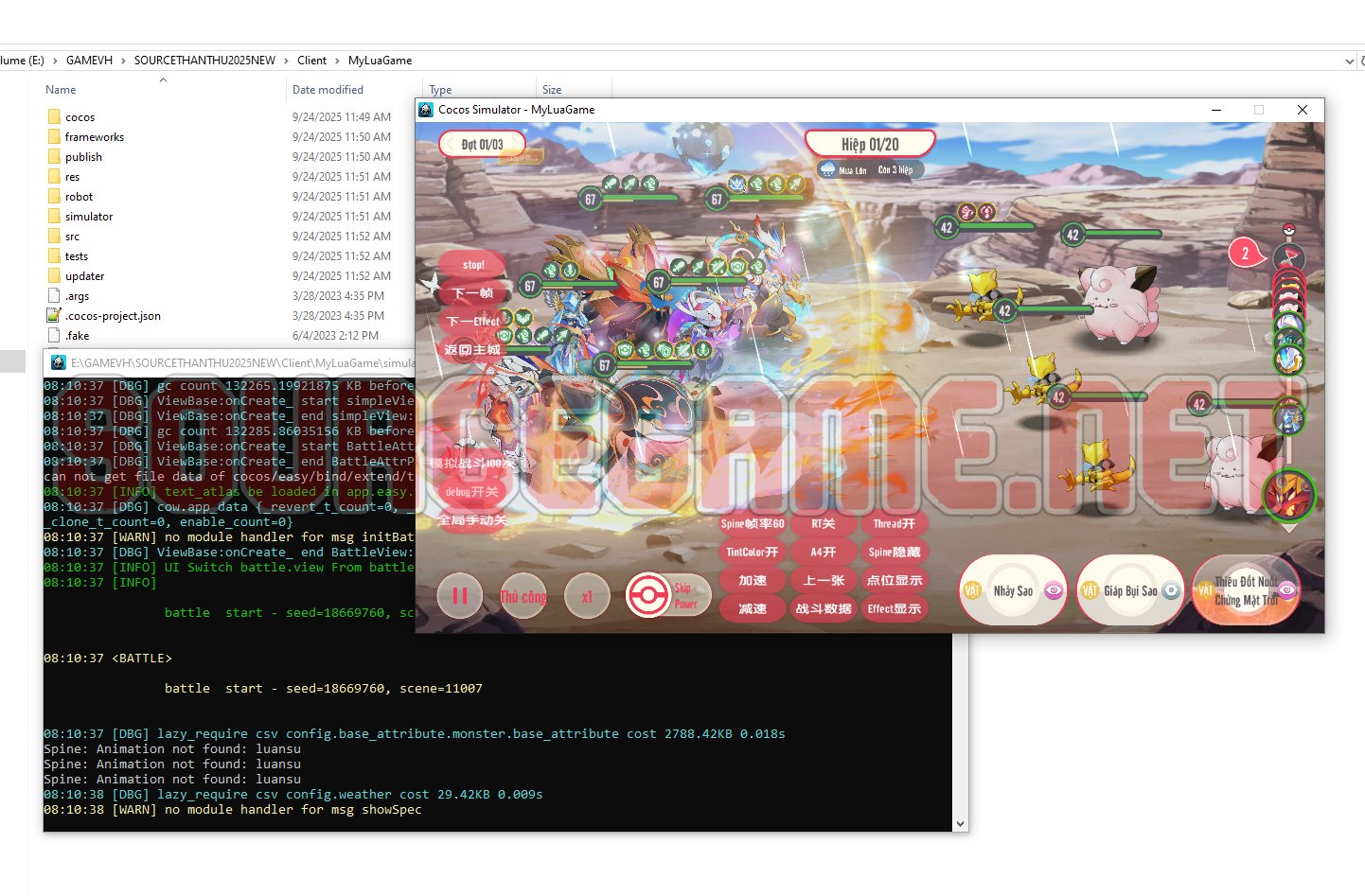
Task: Toggle the TintColor开 option
Action: coord(752,553)
